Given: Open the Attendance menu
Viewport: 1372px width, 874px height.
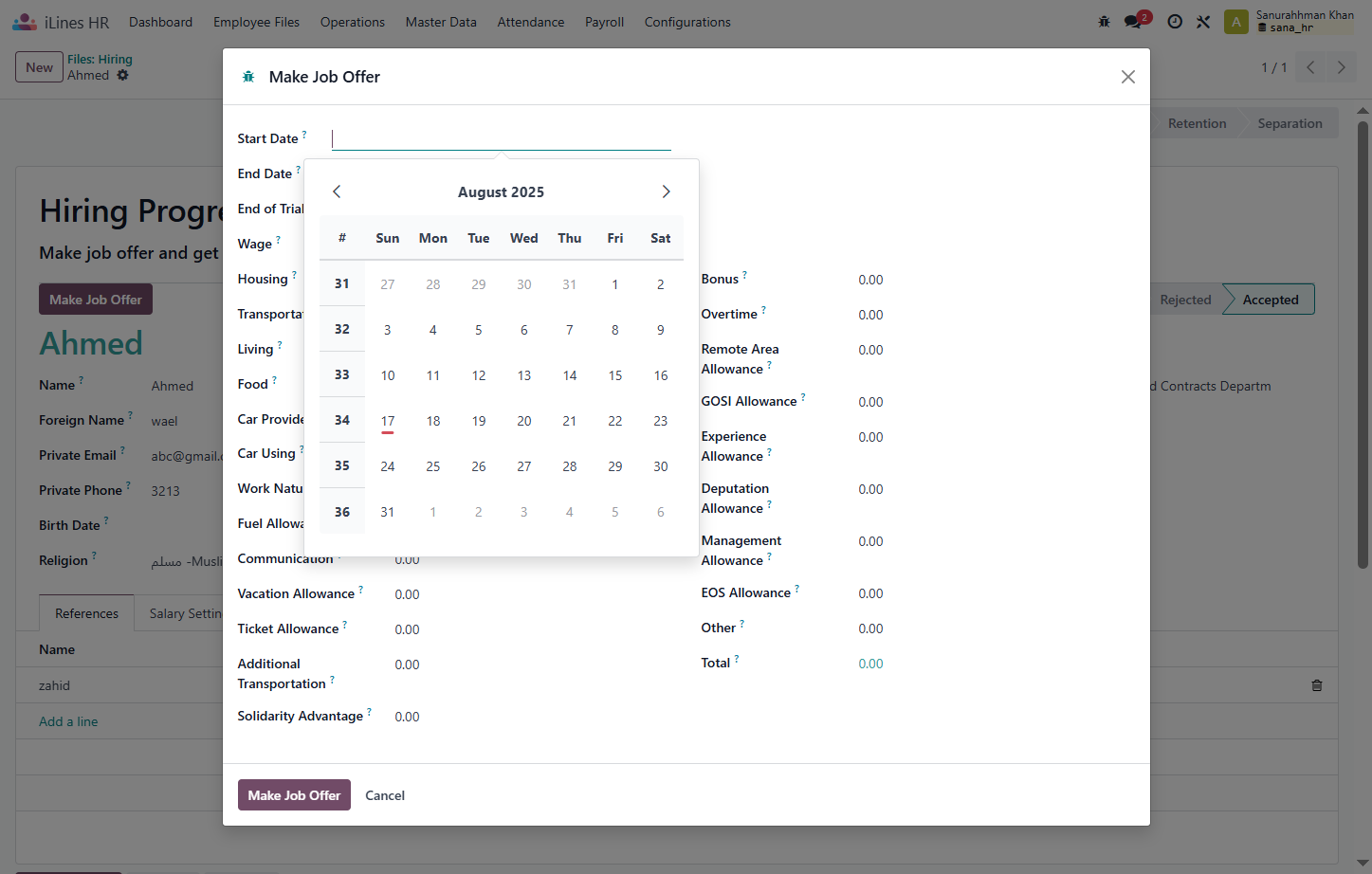Looking at the screenshot, I should pos(531,22).
